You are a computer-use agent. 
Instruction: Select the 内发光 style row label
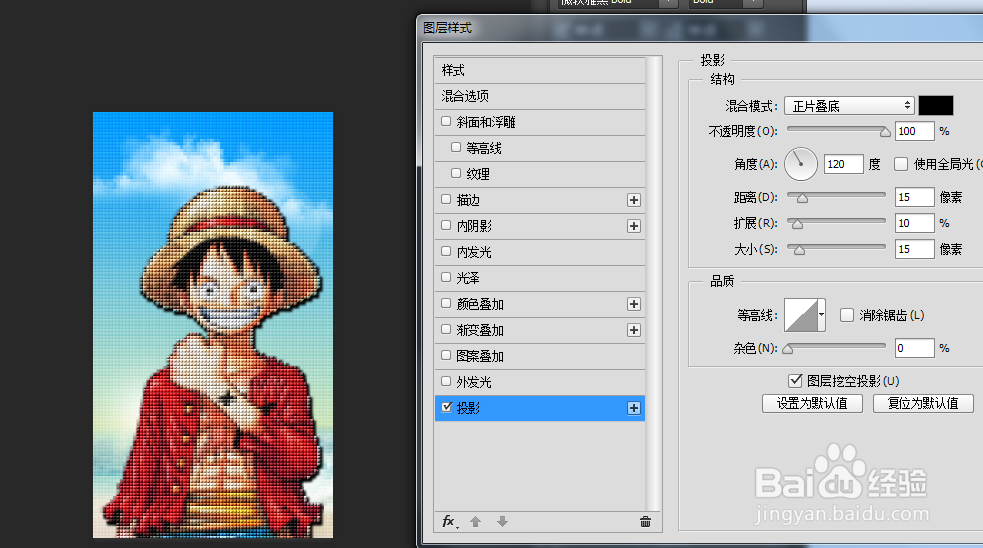point(474,252)
